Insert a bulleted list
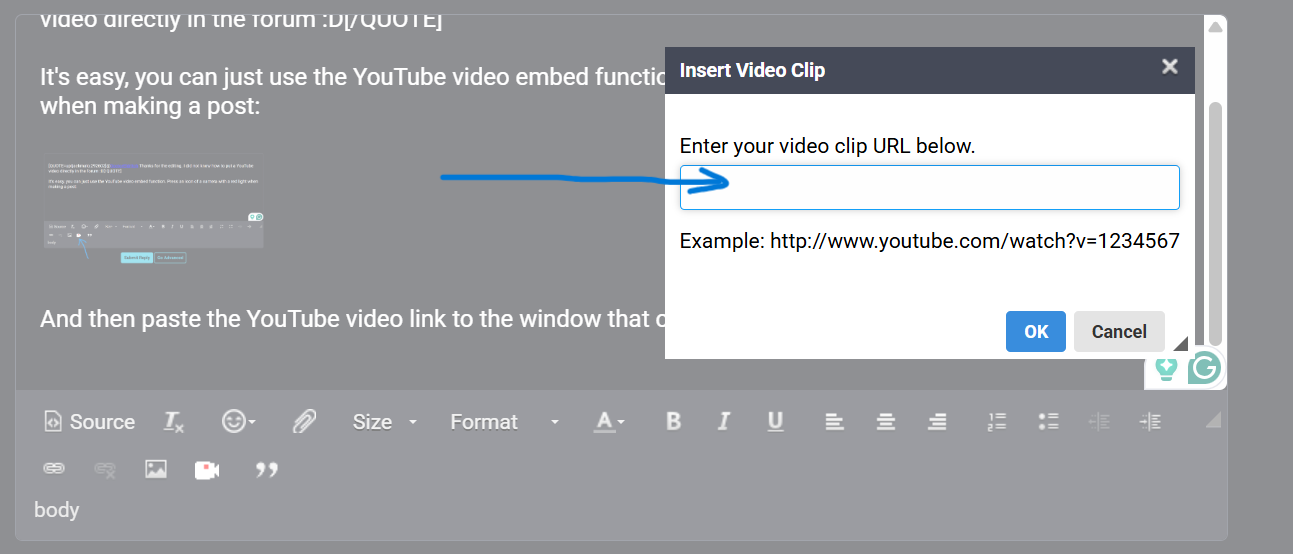Viewport: 1293px width, 554px height. 1048,422
